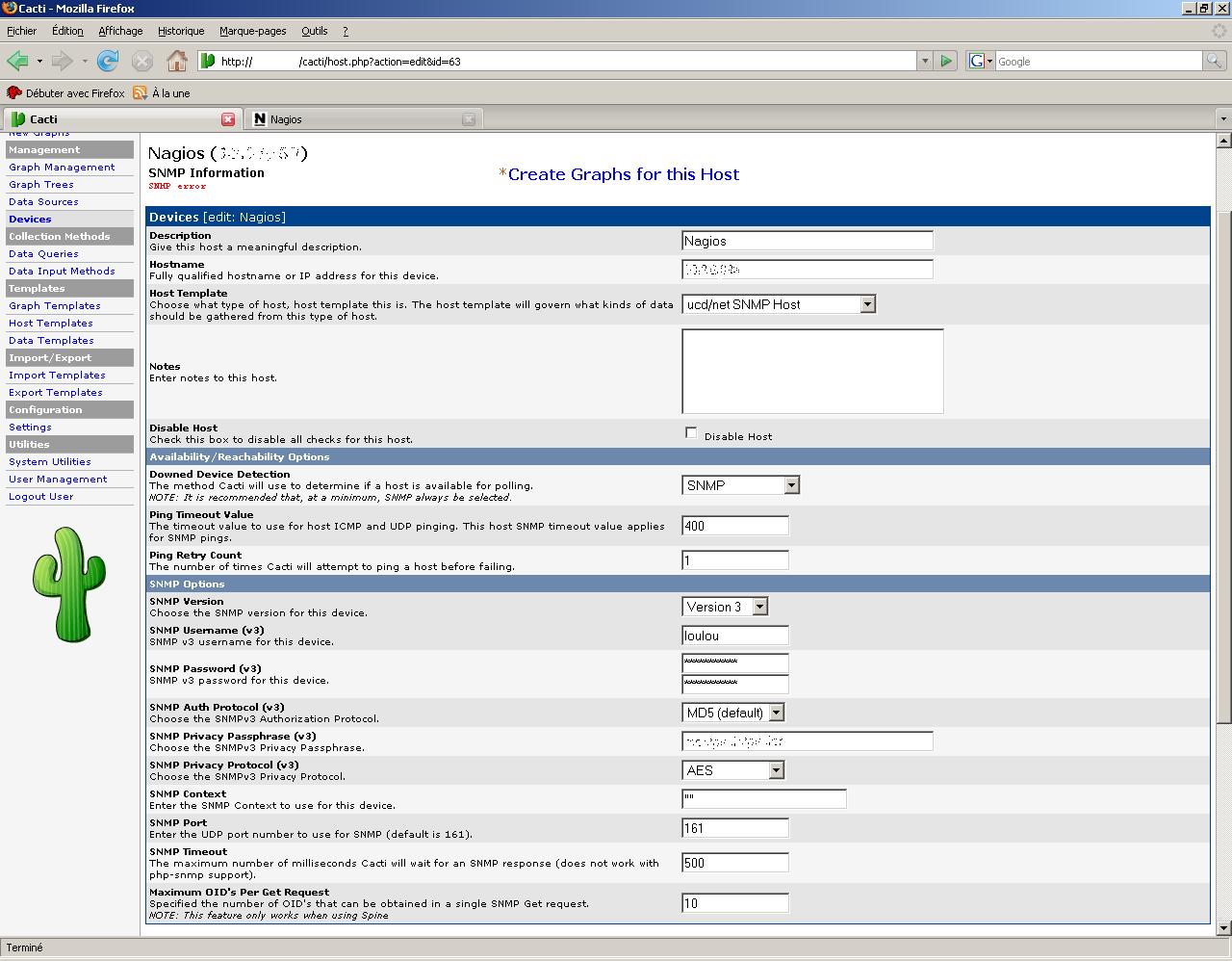The image size is (1232, 961).
Task: Open the Outils menu
Action: [x=315, y=31]
